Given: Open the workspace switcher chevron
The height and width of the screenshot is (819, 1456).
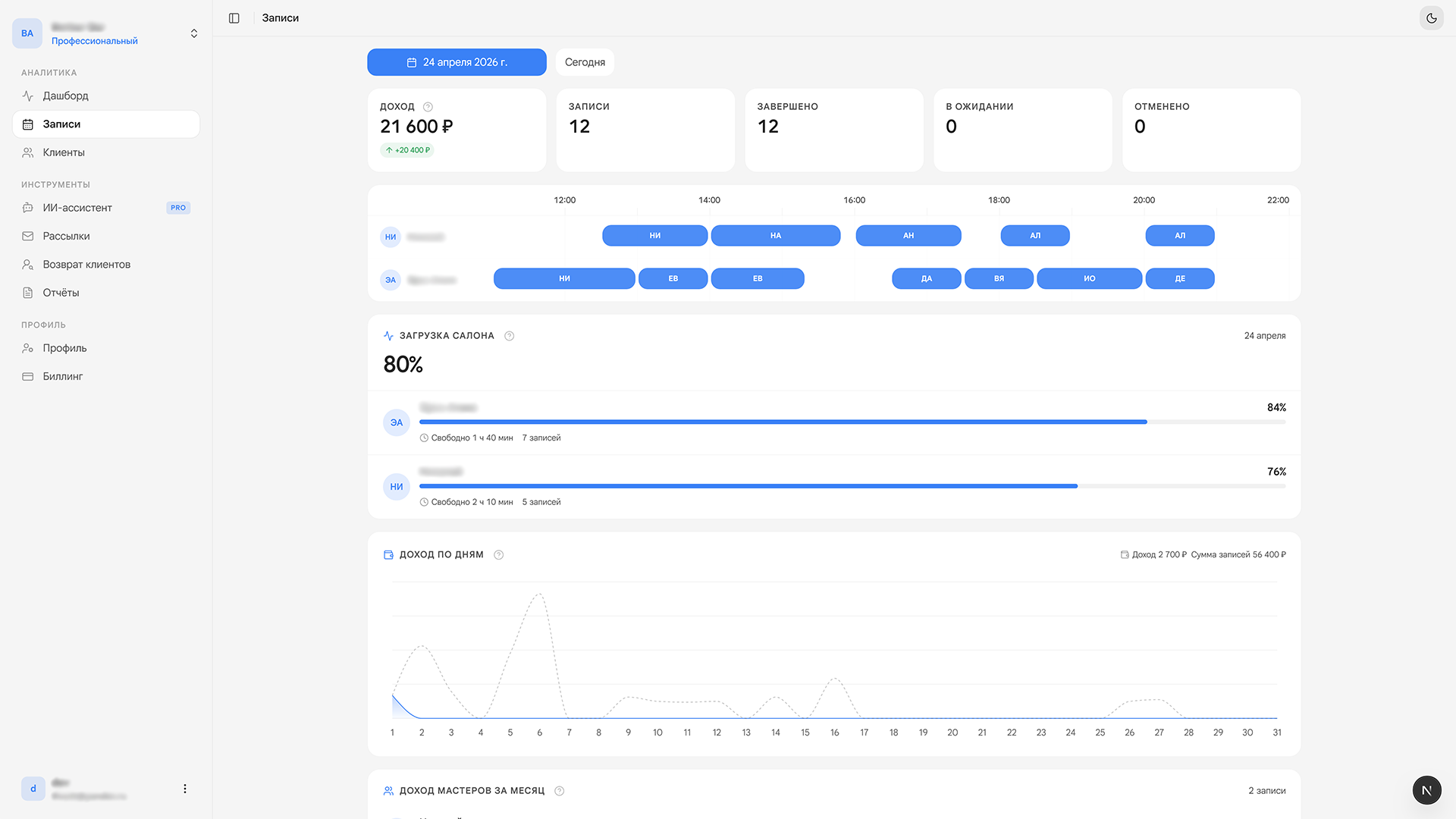Looking at the screenshot, I should (194, 33).
